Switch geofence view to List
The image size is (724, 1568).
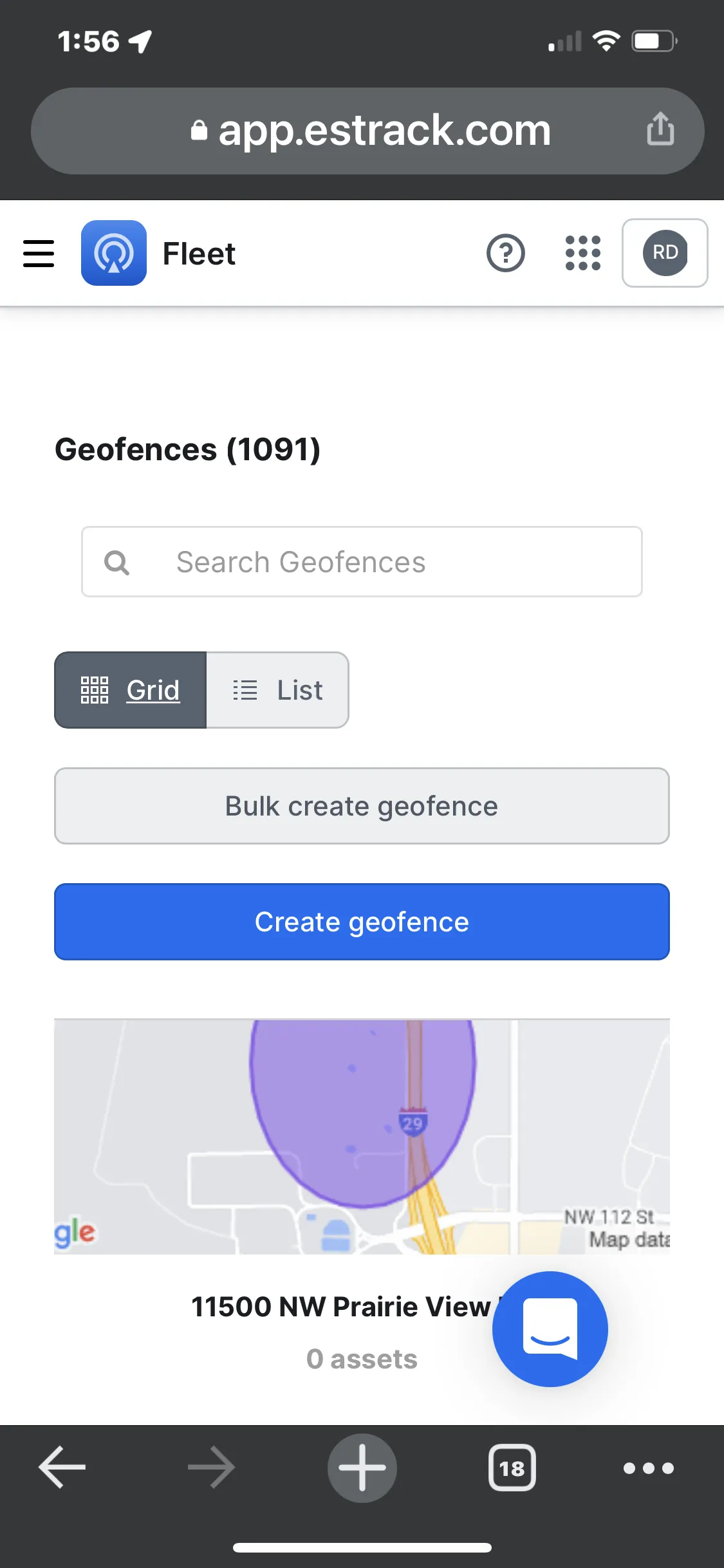(x=277, y=690)
